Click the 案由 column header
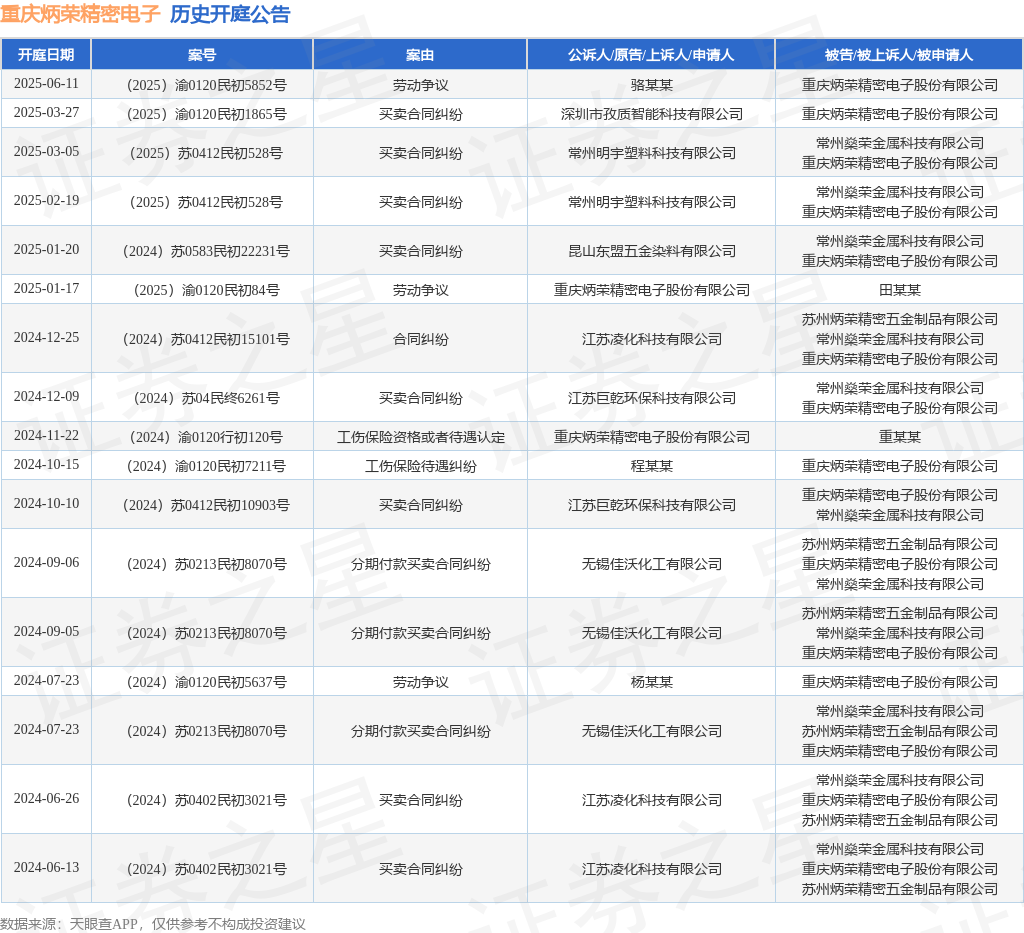The height and width of the screenshot is (933, 1024). (x=420, y=55)
